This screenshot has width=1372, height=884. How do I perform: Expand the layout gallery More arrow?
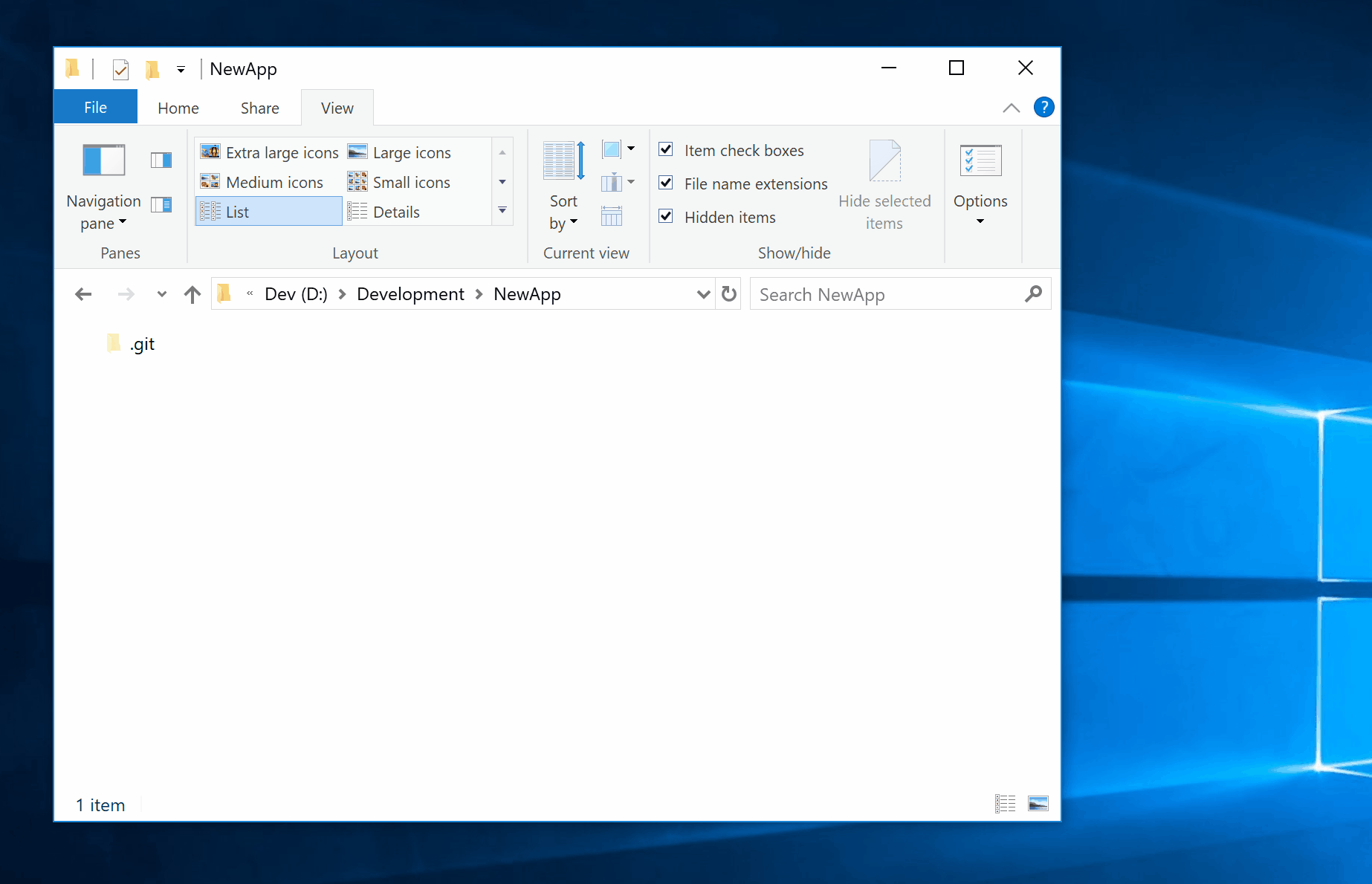(502, 211)
